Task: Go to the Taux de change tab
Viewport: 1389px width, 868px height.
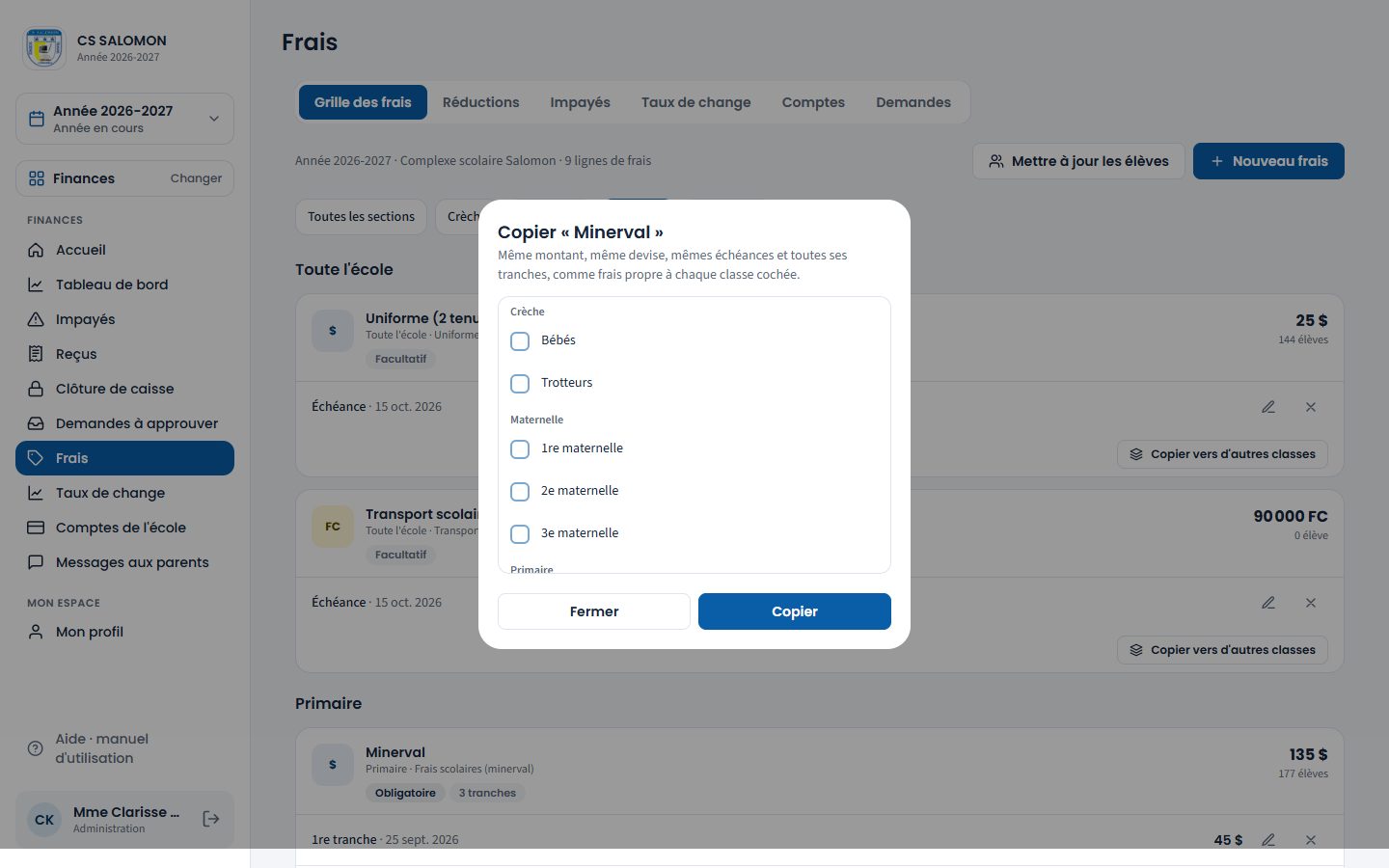Action: [695, 102]
